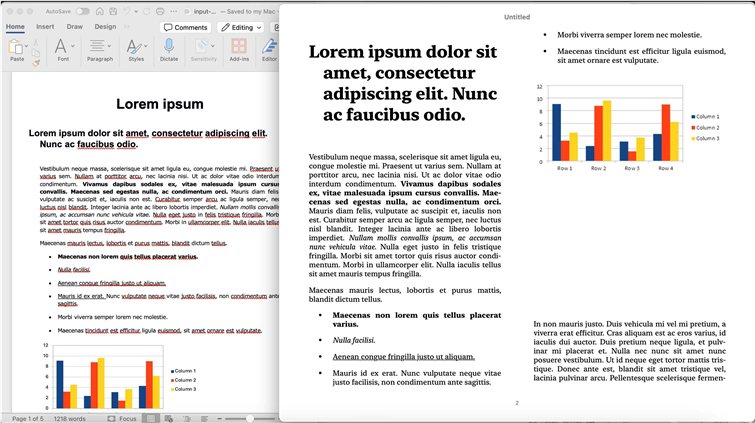
Task: Switch to the Insert ribbon tab
Action: coord(45,27)
